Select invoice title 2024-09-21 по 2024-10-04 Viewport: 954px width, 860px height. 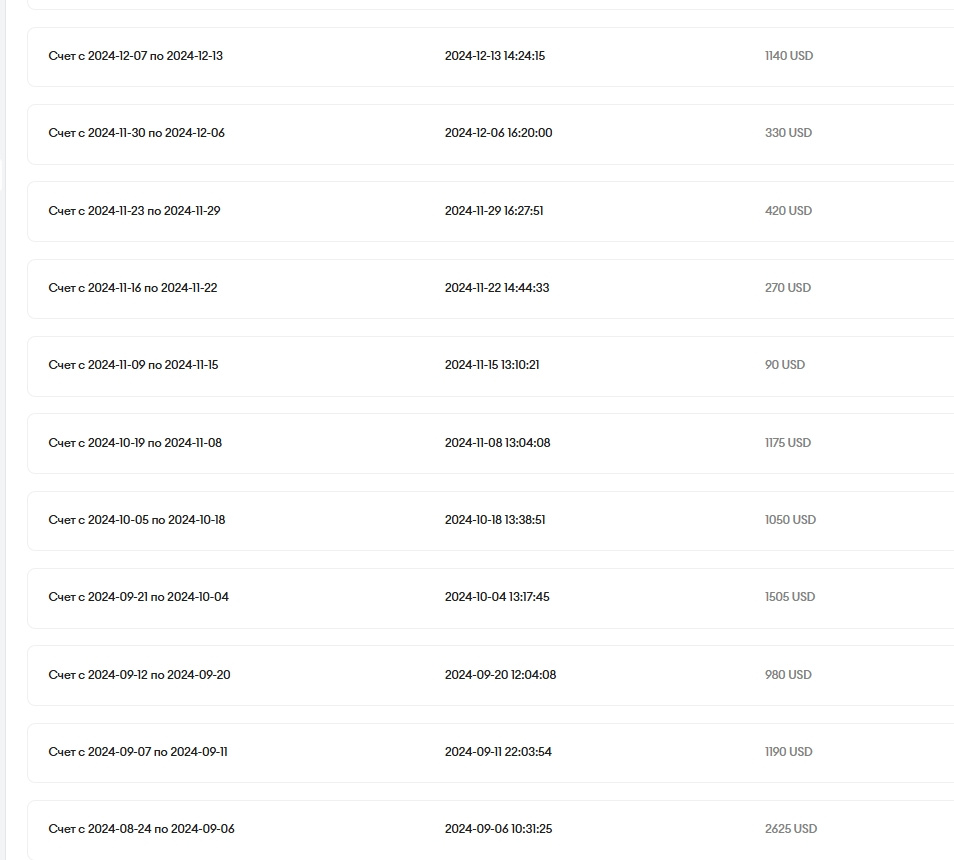tap(139, 597)
